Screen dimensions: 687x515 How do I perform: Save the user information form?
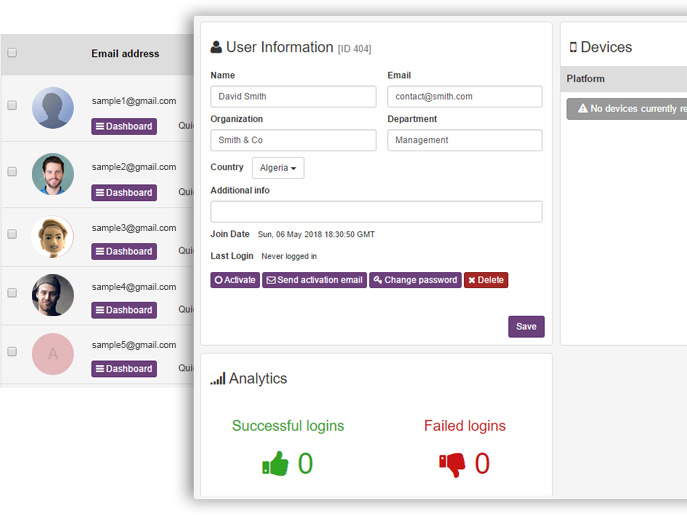(526, 326)
